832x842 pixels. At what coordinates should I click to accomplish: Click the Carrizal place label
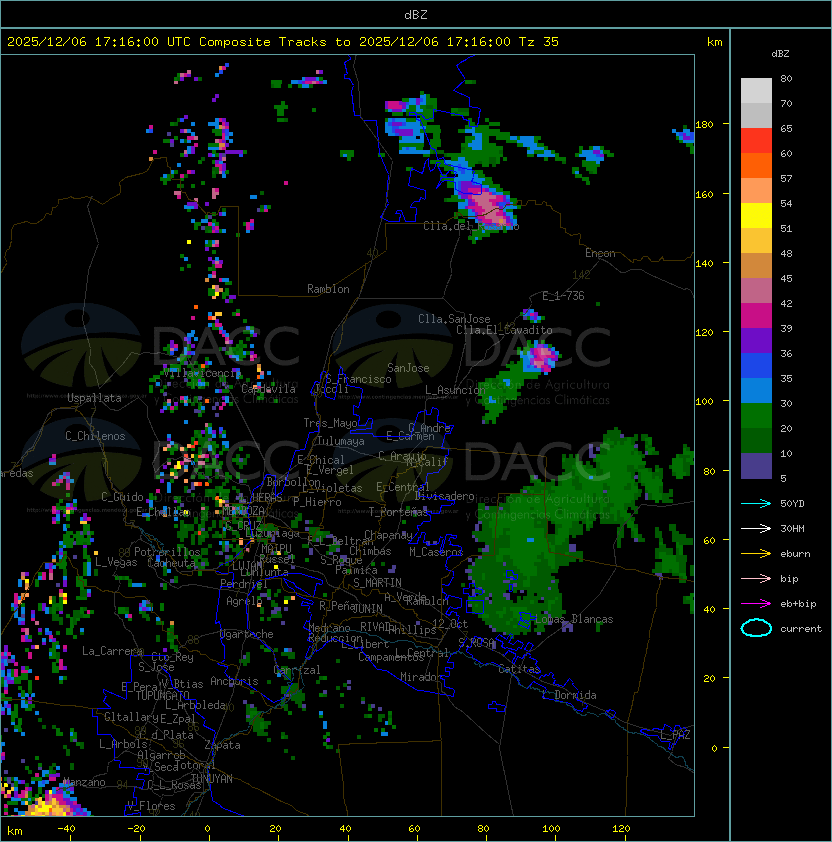click(x=296, y=670)
